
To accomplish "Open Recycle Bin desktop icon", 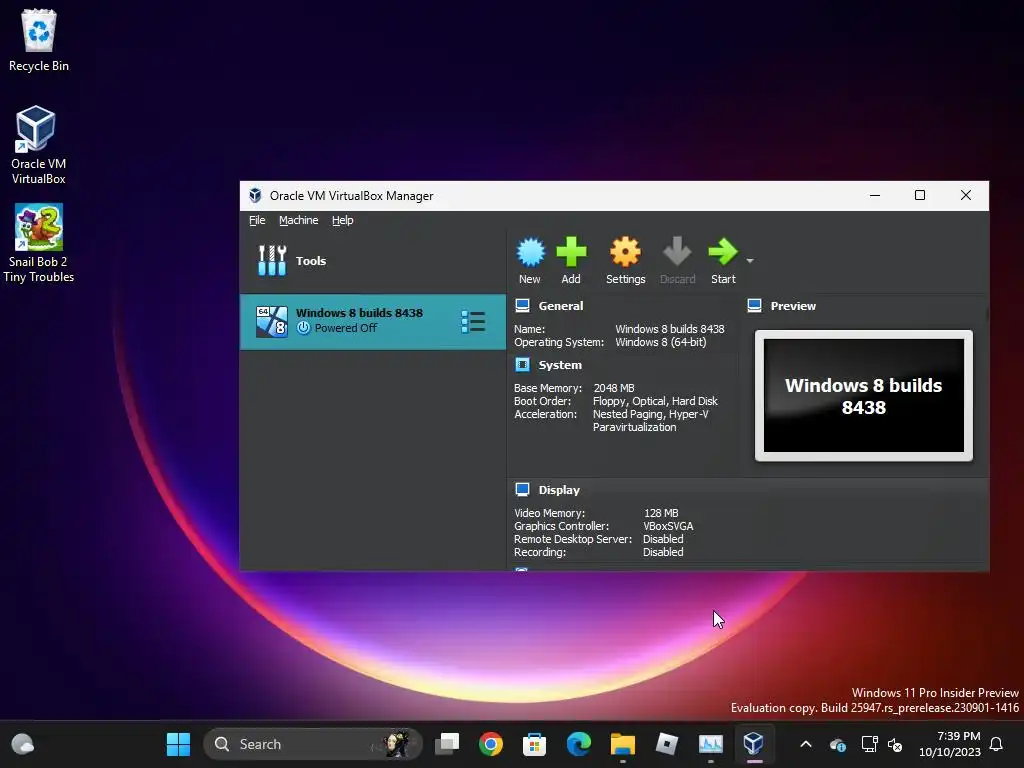I will click(x=39, y=40).
